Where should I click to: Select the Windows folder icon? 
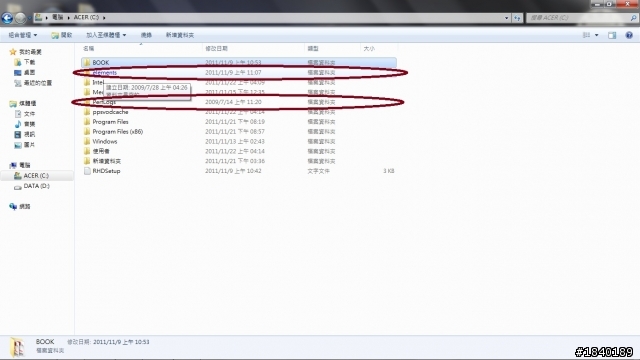point(87,141)
